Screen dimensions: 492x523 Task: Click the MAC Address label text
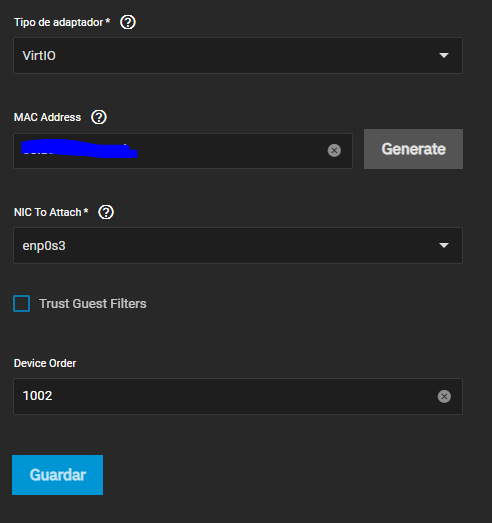coord(47,117)
